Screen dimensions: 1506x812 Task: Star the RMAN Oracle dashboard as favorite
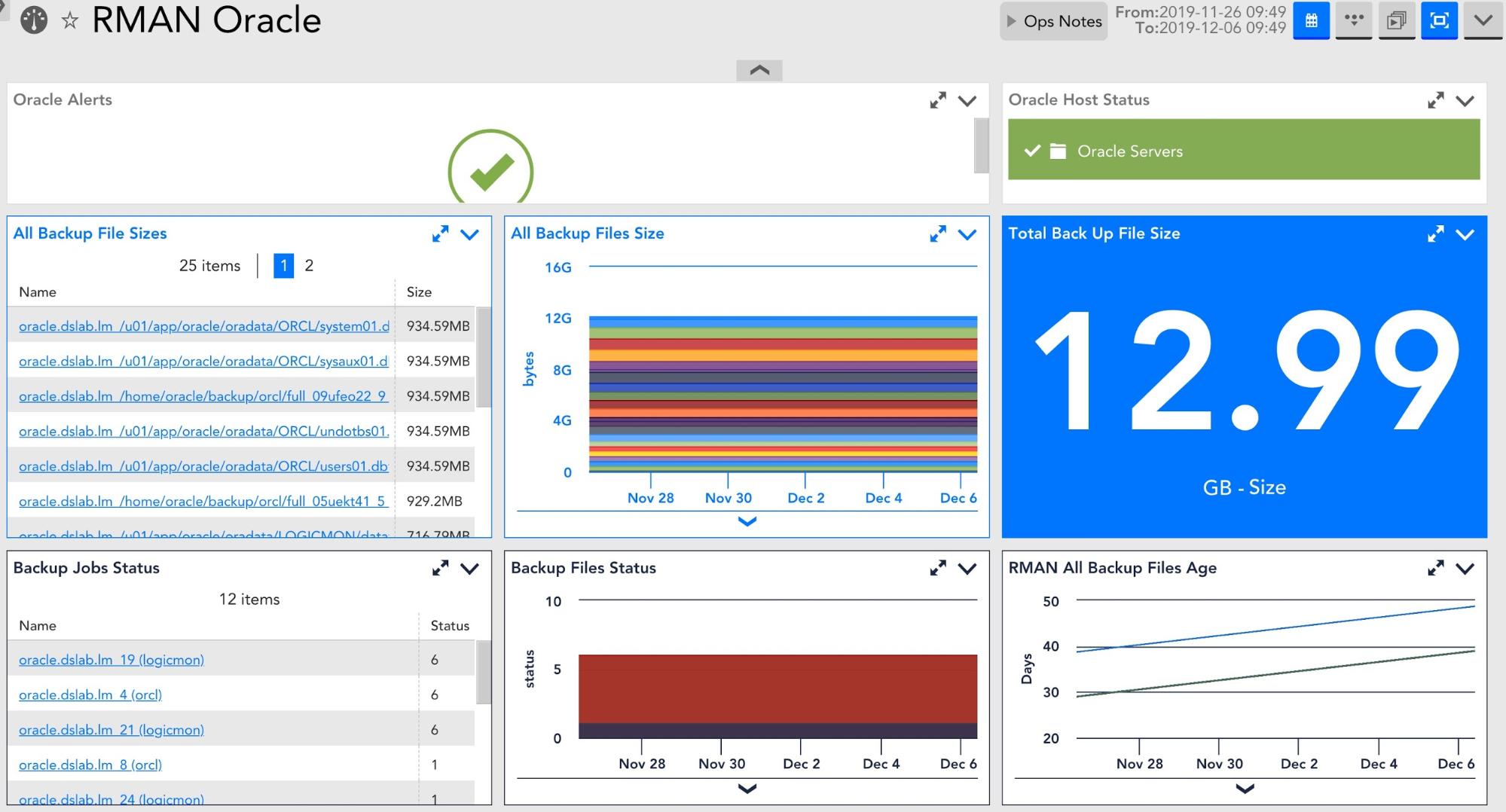tap(70, 20)
